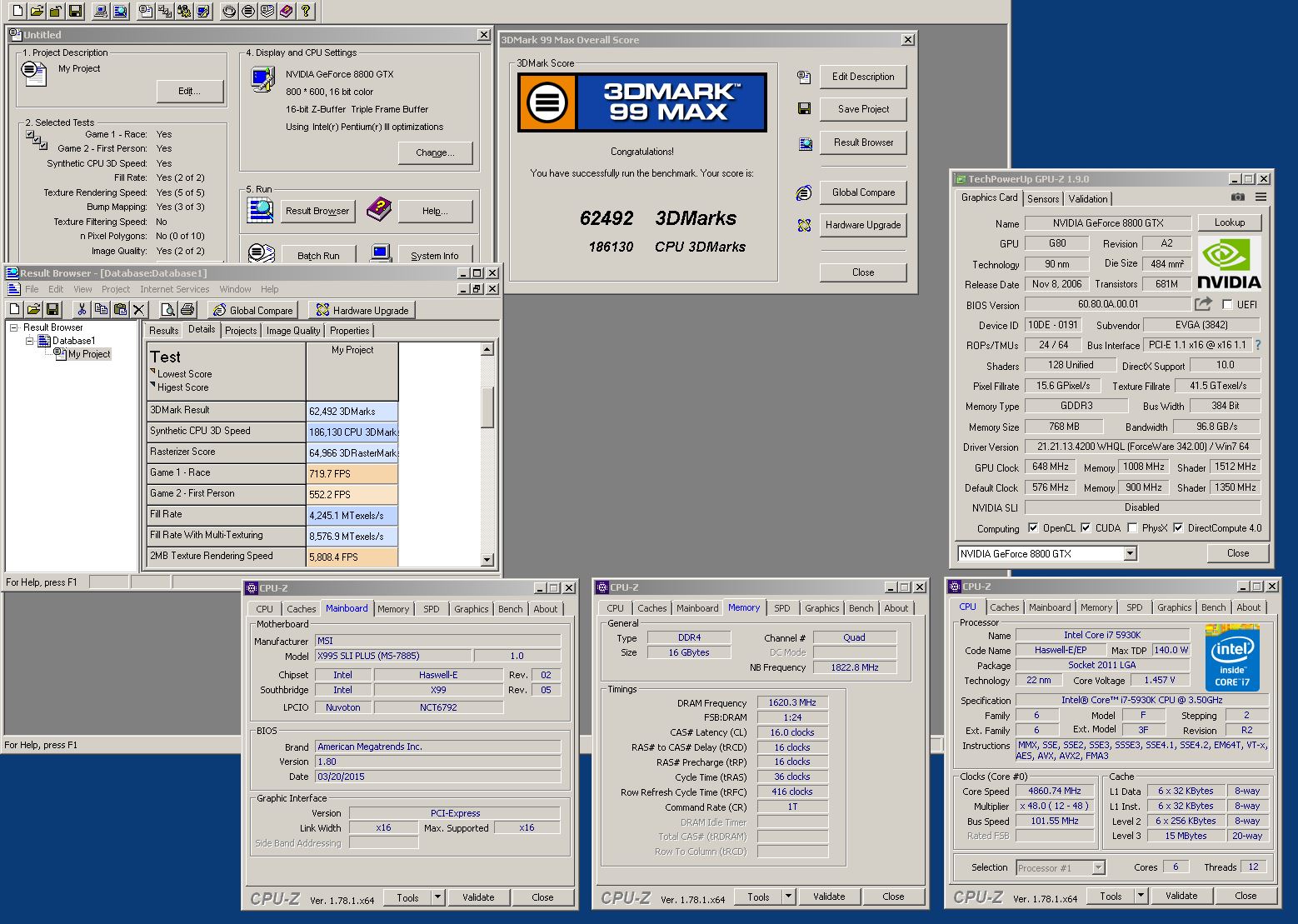The height and width of the screenshot is (924, 1298).
Task: Switch to the Sensors tab in GPU-Z
Action: click(1043, 198)
